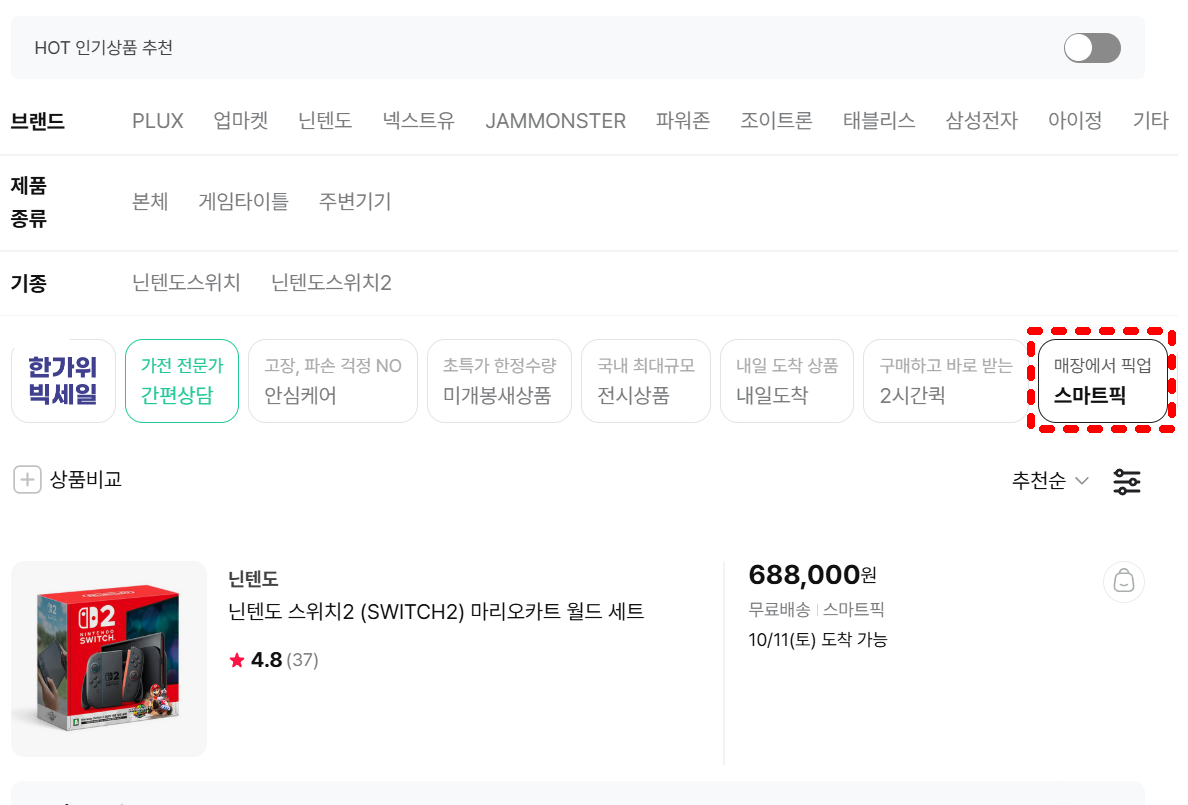Click the 간편상담 consultation button
This screenshot has width=1188, height=805.
(x=182, y=381)
